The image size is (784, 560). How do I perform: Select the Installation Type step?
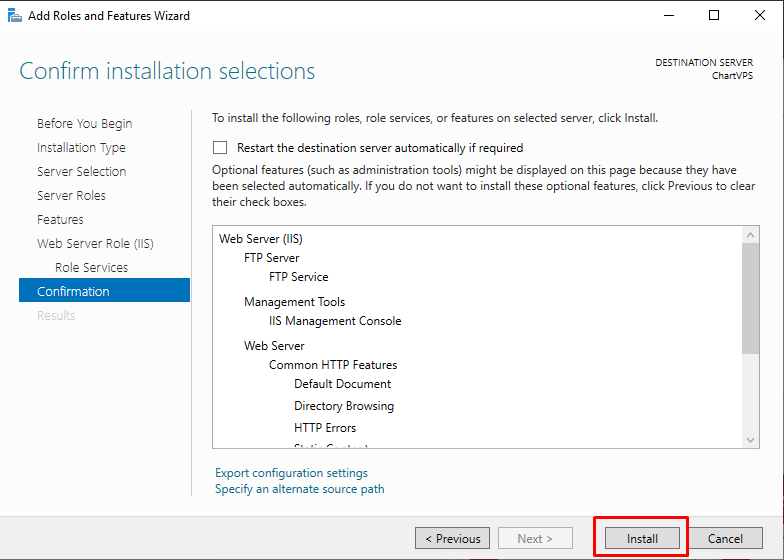(81, 148)
